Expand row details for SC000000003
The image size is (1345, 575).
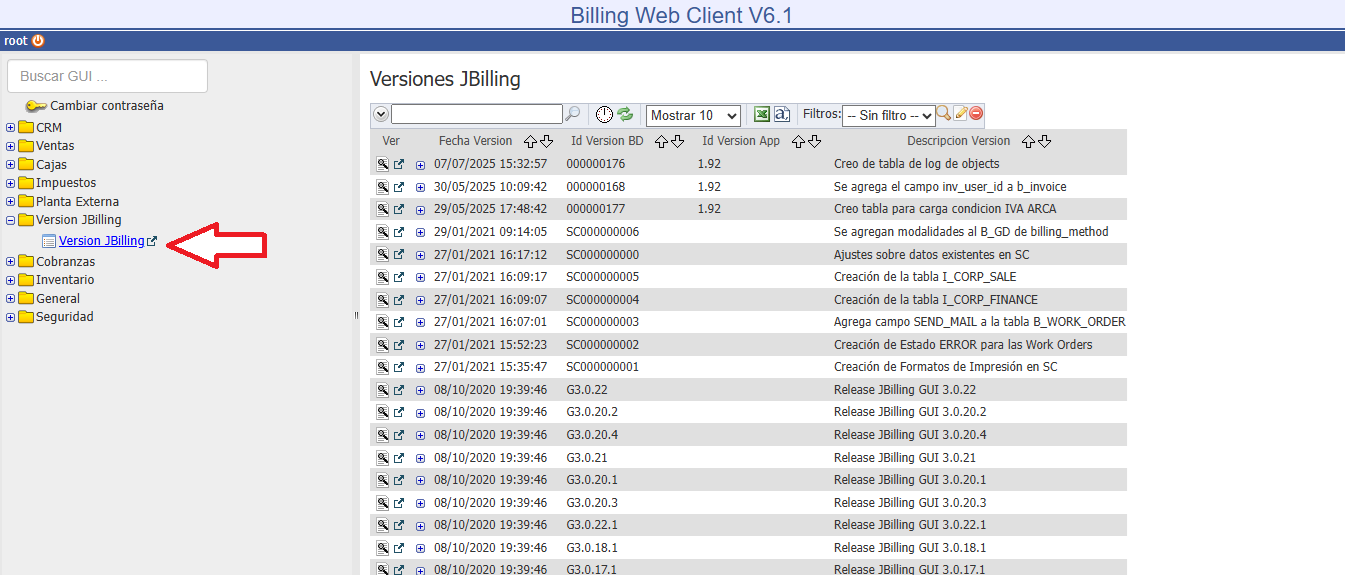[420, 323]
